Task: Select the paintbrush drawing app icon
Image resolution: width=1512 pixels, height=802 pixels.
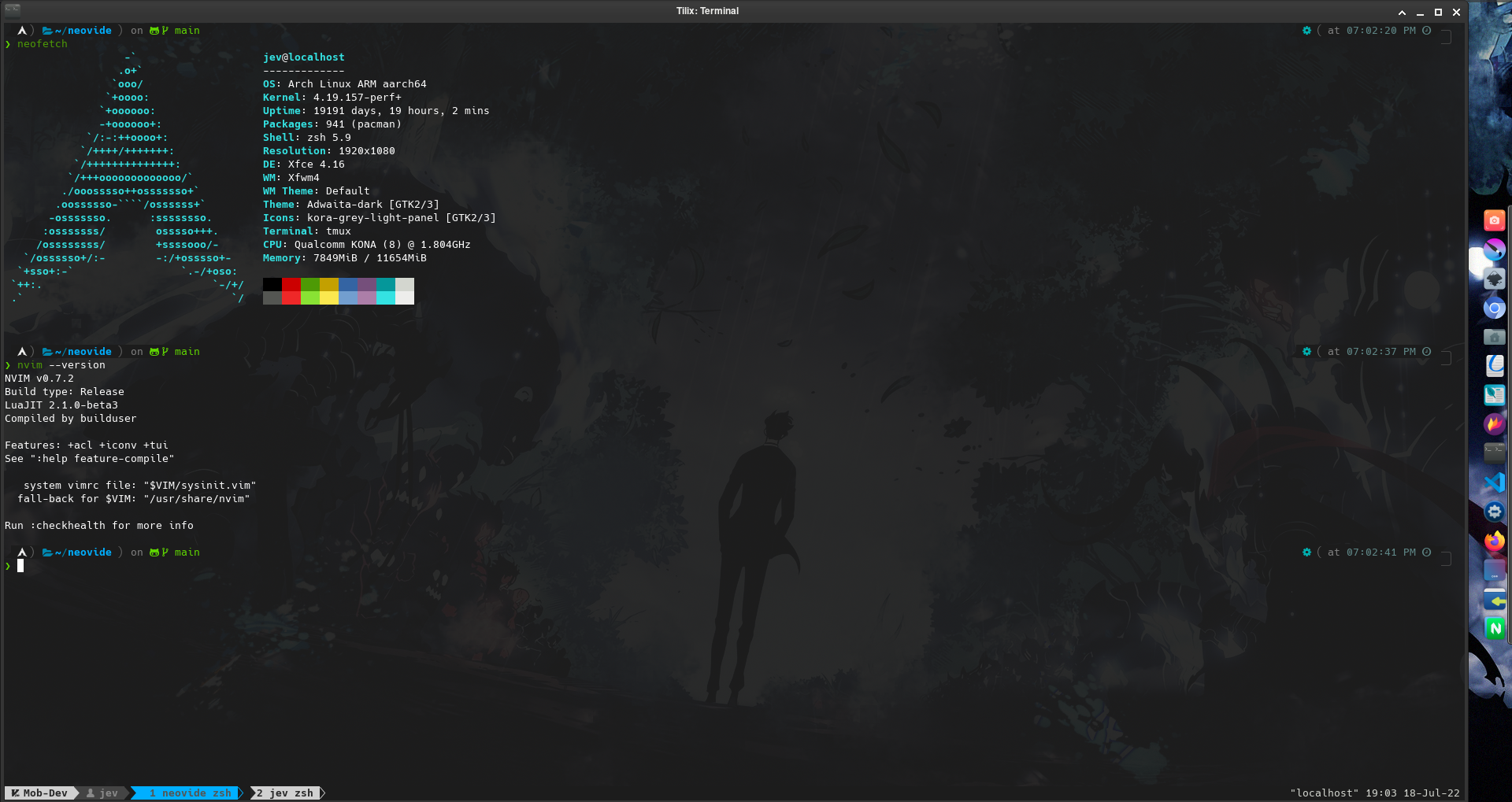Action: point(1494,250)
